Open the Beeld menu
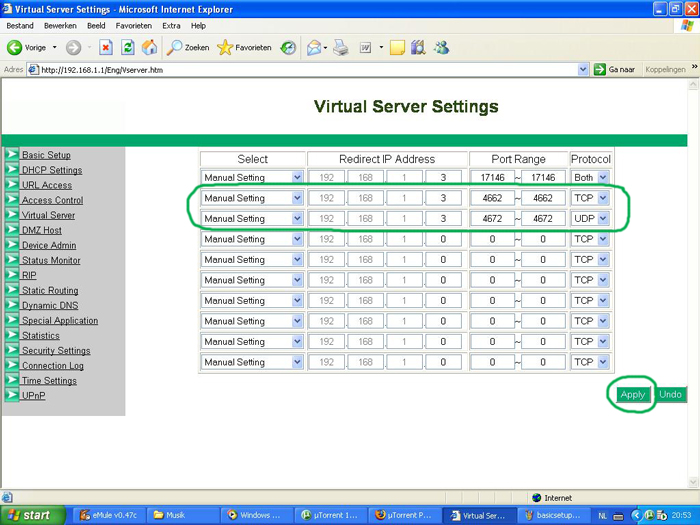 point(96,26)
